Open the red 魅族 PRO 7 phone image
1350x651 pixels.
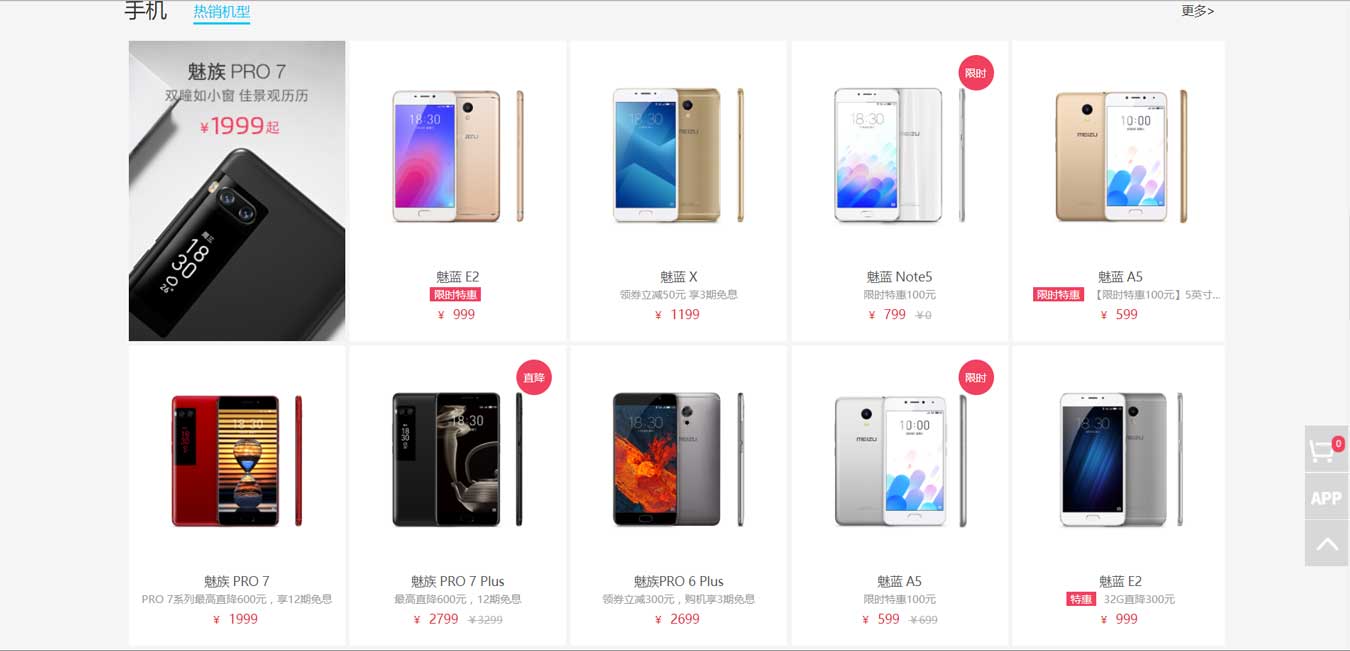pos(237,460)
